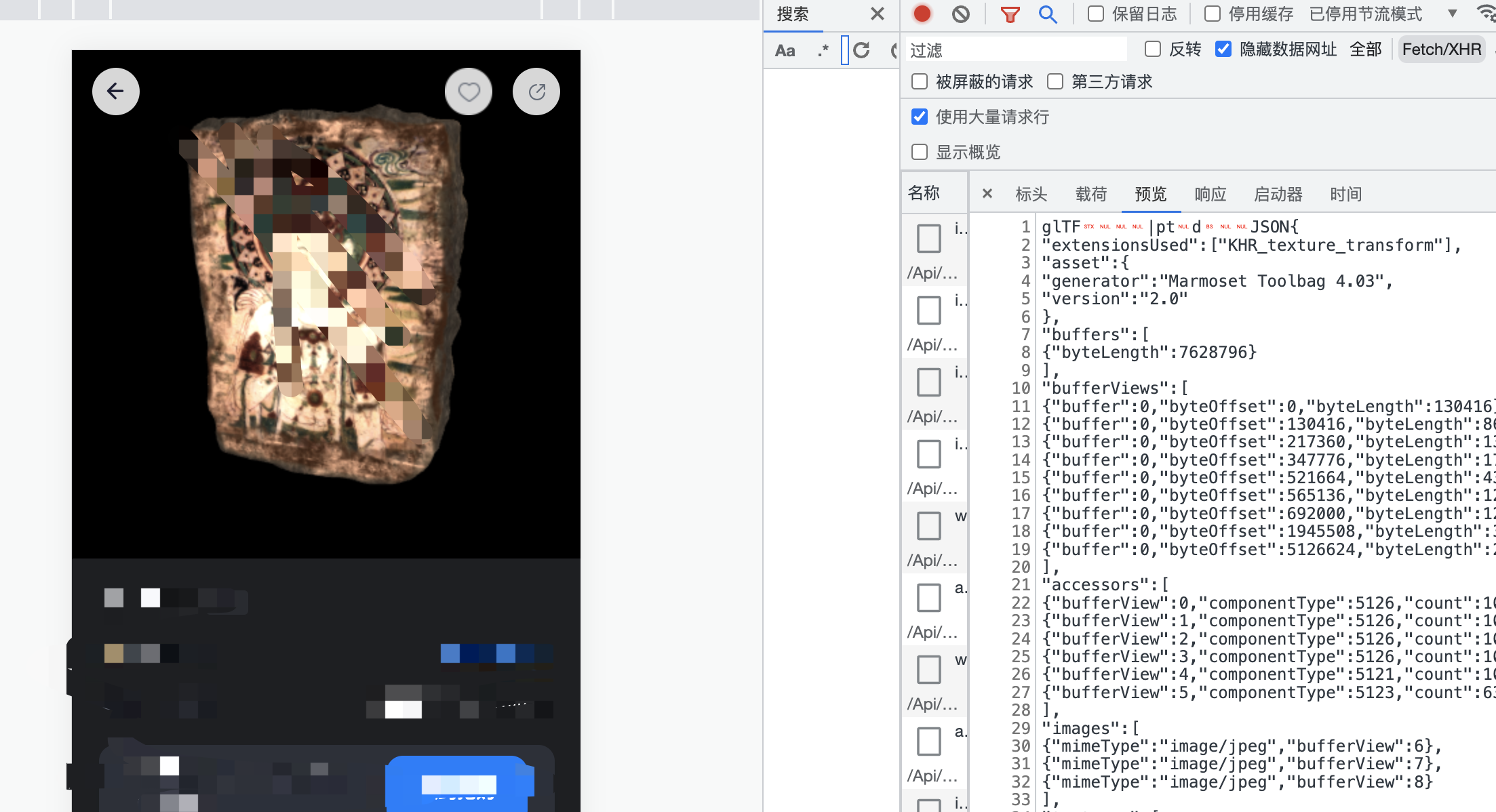
Task: Open the 启动器 tab
Action: pyautogui.click(x=1278, y=195)
